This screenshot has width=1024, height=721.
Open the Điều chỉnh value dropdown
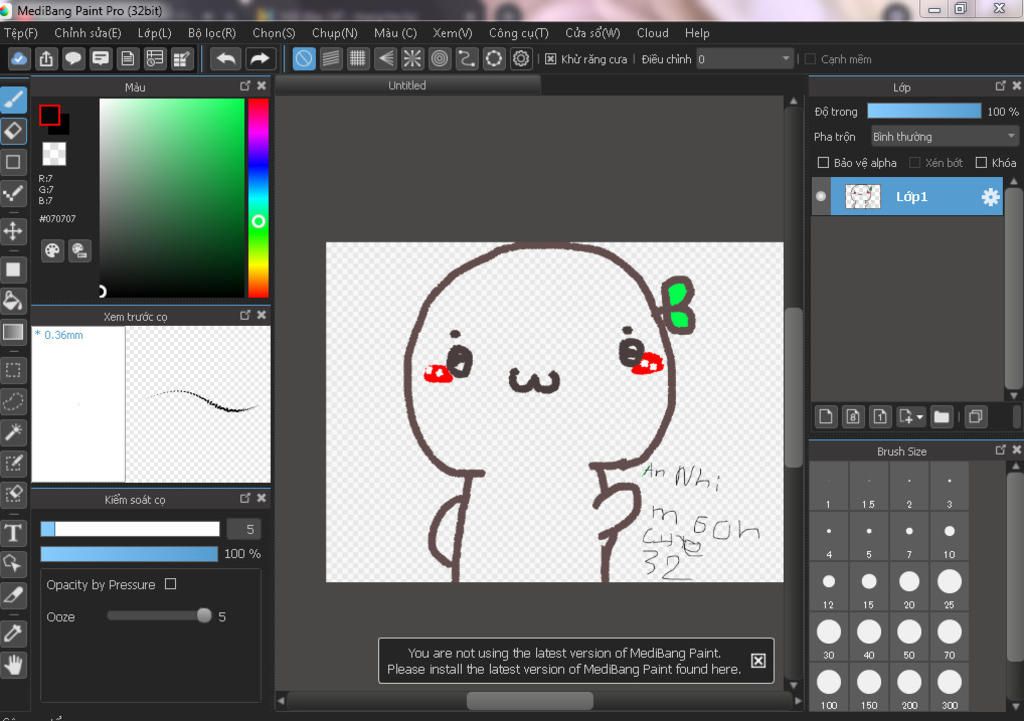pyautogui.click(x=744, y=59)
